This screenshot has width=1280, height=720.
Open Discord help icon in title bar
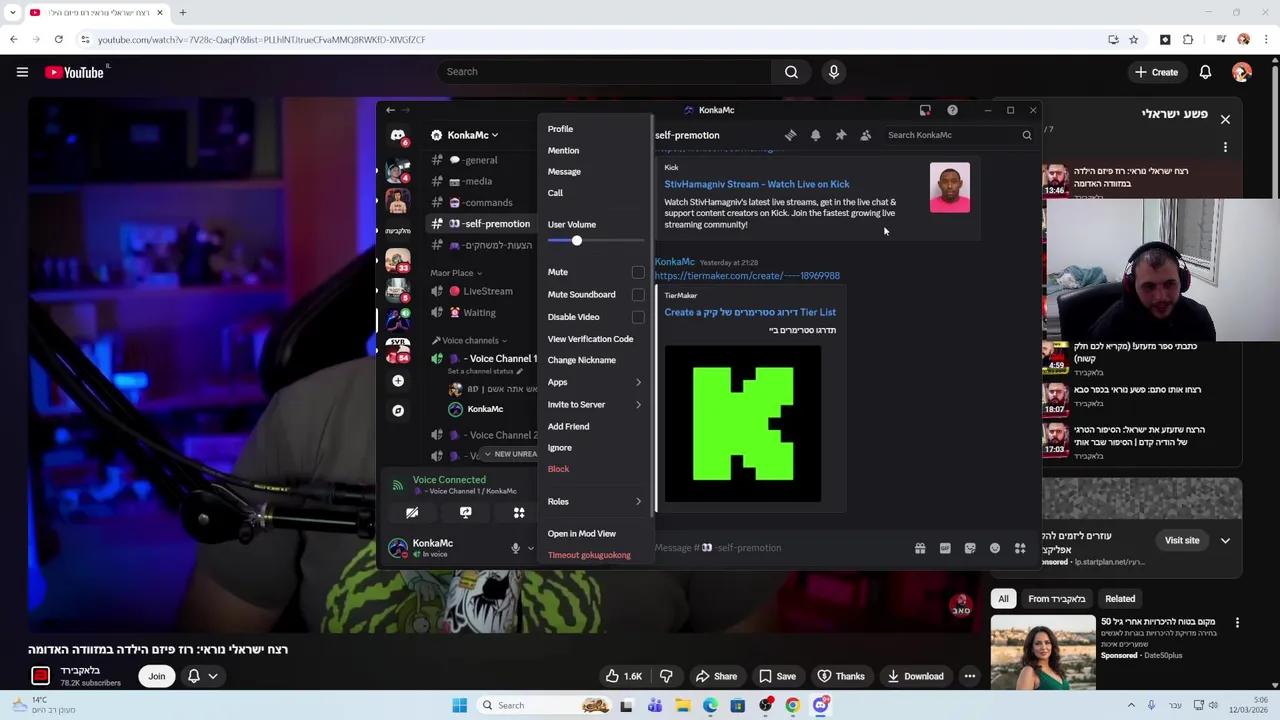[x=952, y=110]
